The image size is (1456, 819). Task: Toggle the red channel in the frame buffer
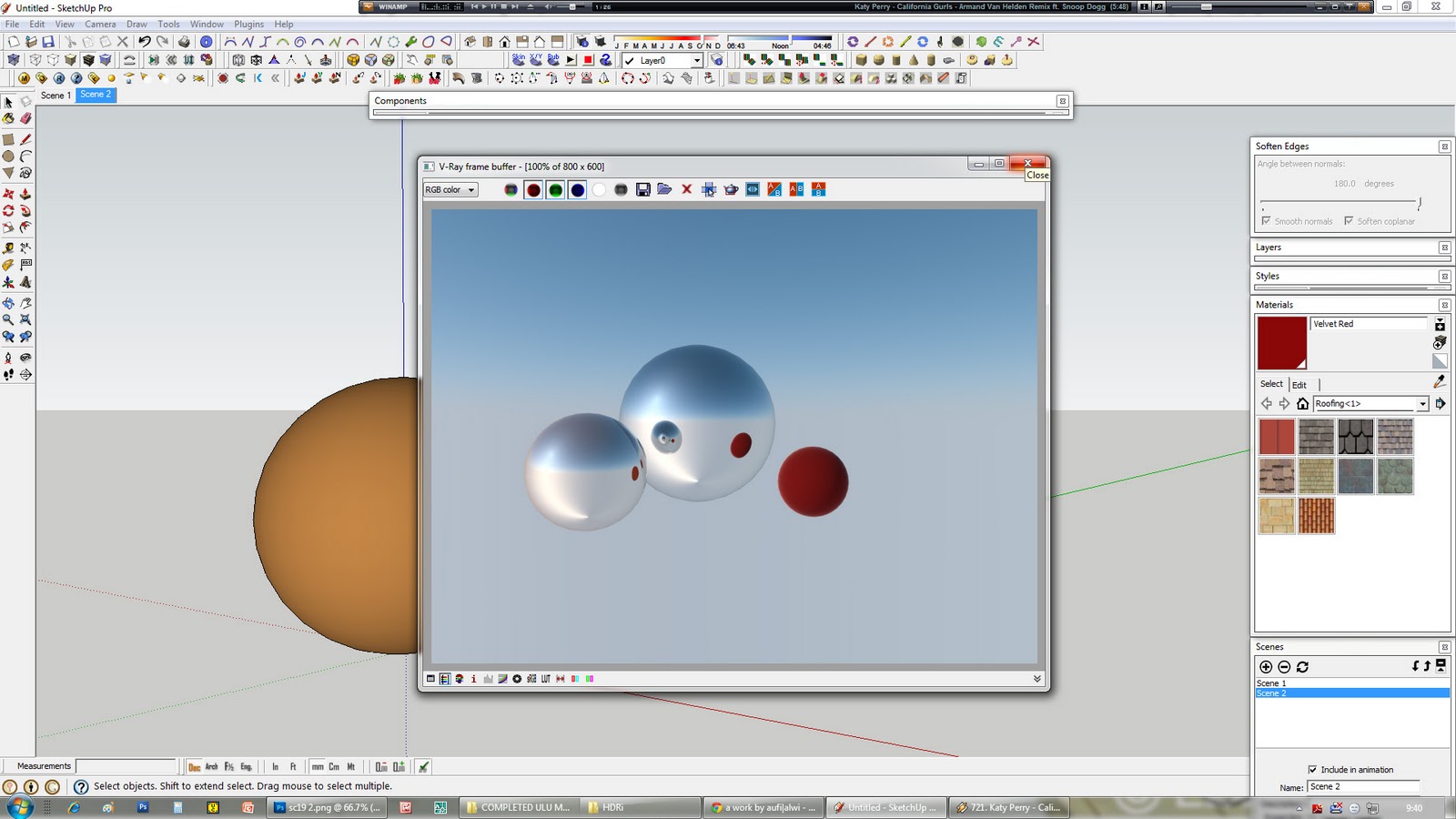[532, 189]
